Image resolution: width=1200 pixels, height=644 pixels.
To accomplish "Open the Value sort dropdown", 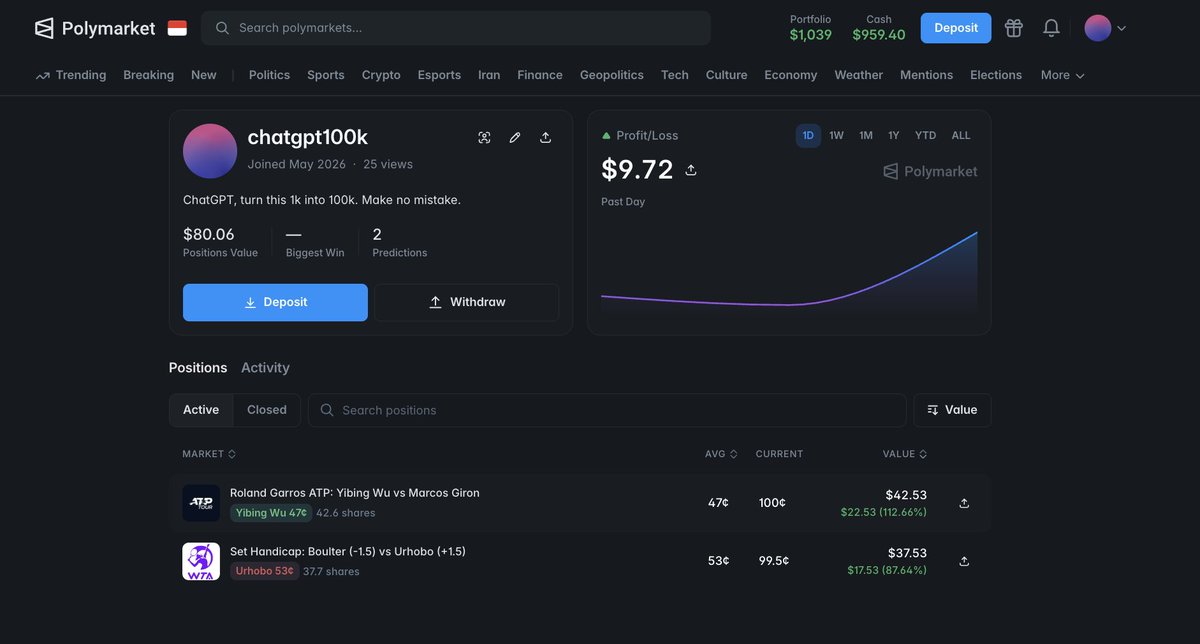I will tap(952, 410).
